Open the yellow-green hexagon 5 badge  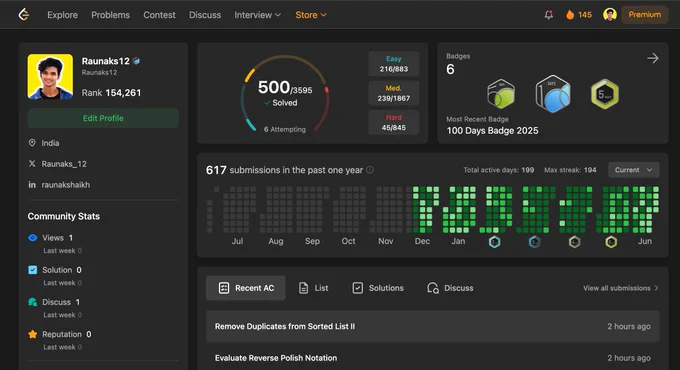605,94
